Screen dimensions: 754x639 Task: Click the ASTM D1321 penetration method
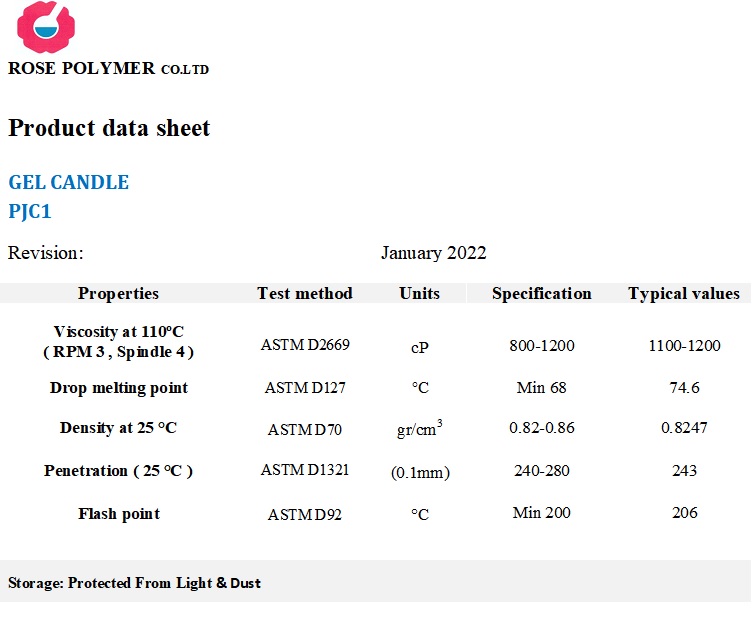[305, 470]
